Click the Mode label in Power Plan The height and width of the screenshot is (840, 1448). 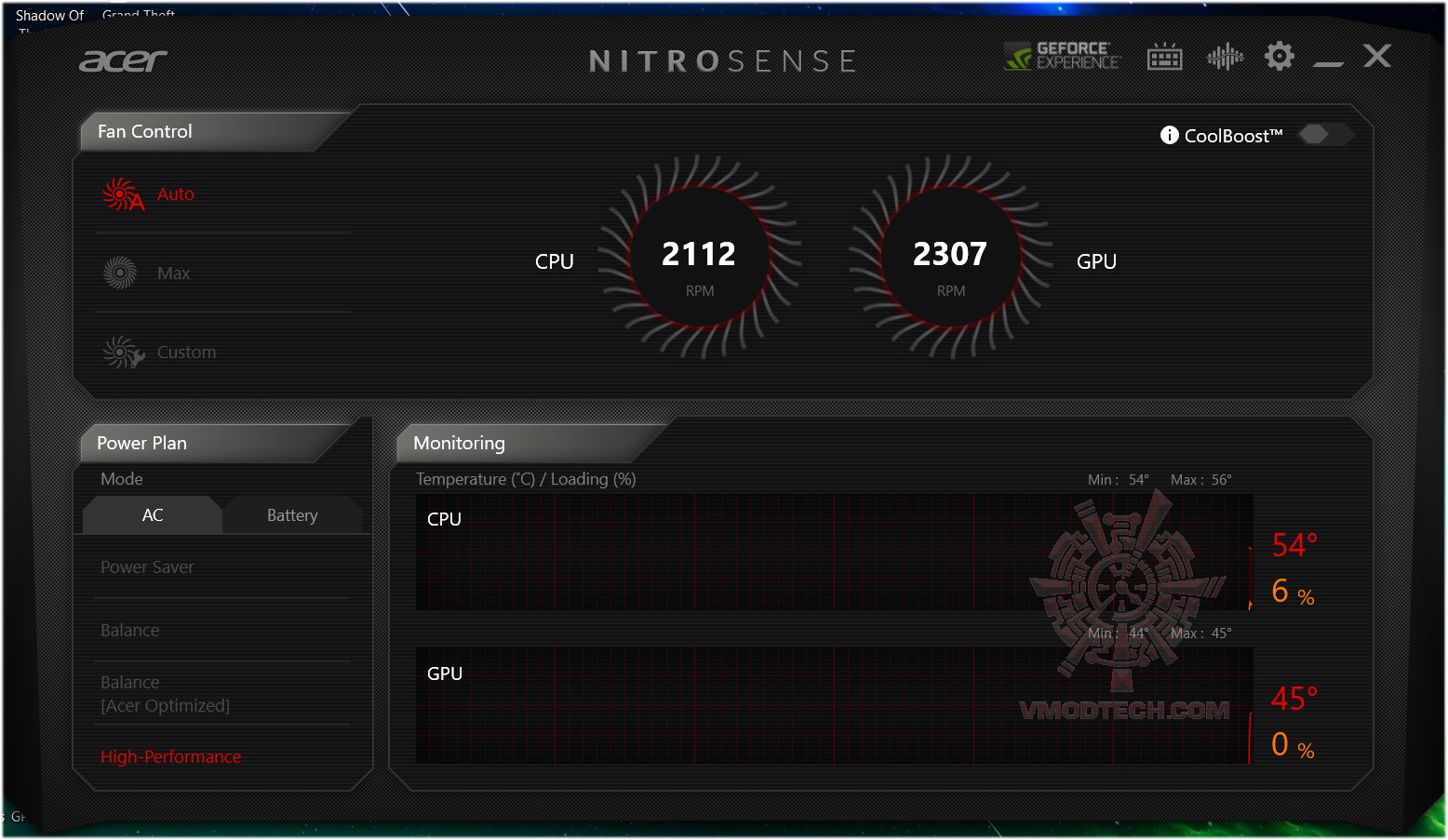tap(122, 479)
